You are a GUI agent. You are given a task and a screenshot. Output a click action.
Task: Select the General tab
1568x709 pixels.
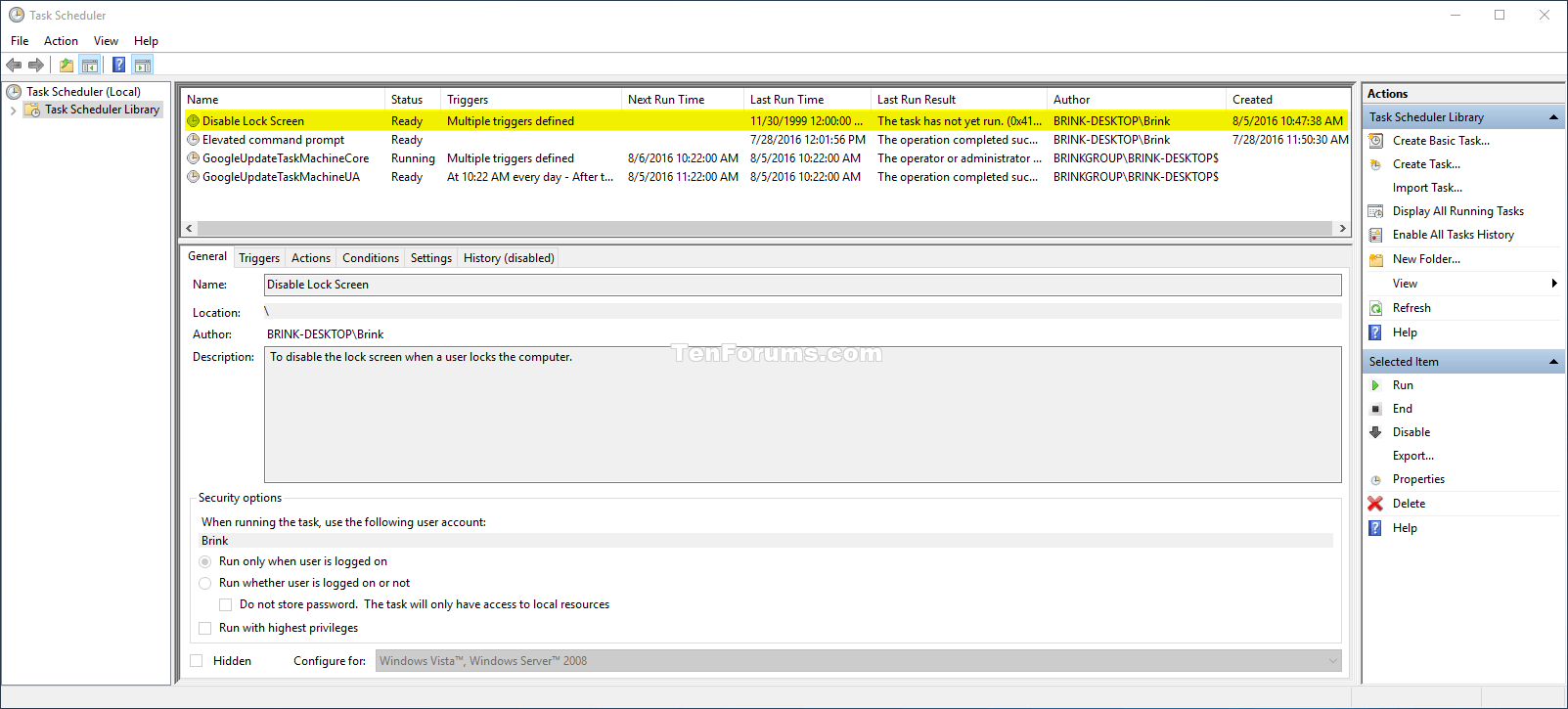pos(207,256)
